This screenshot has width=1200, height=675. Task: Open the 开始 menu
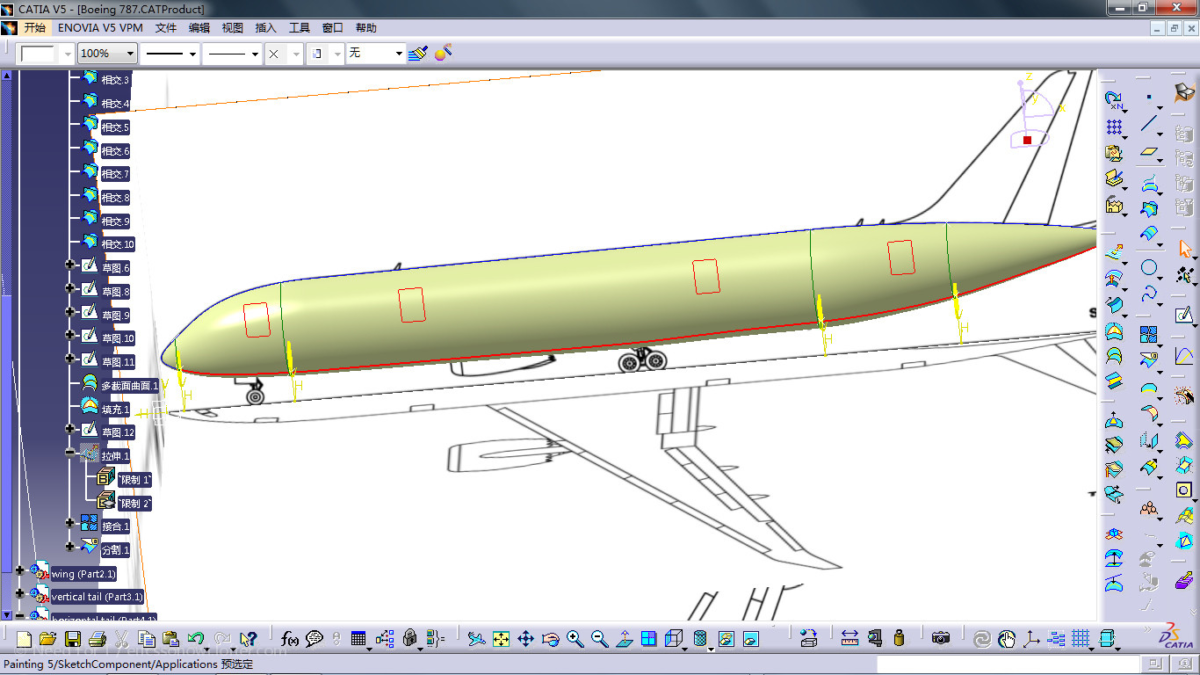click(x=35, y=28)
